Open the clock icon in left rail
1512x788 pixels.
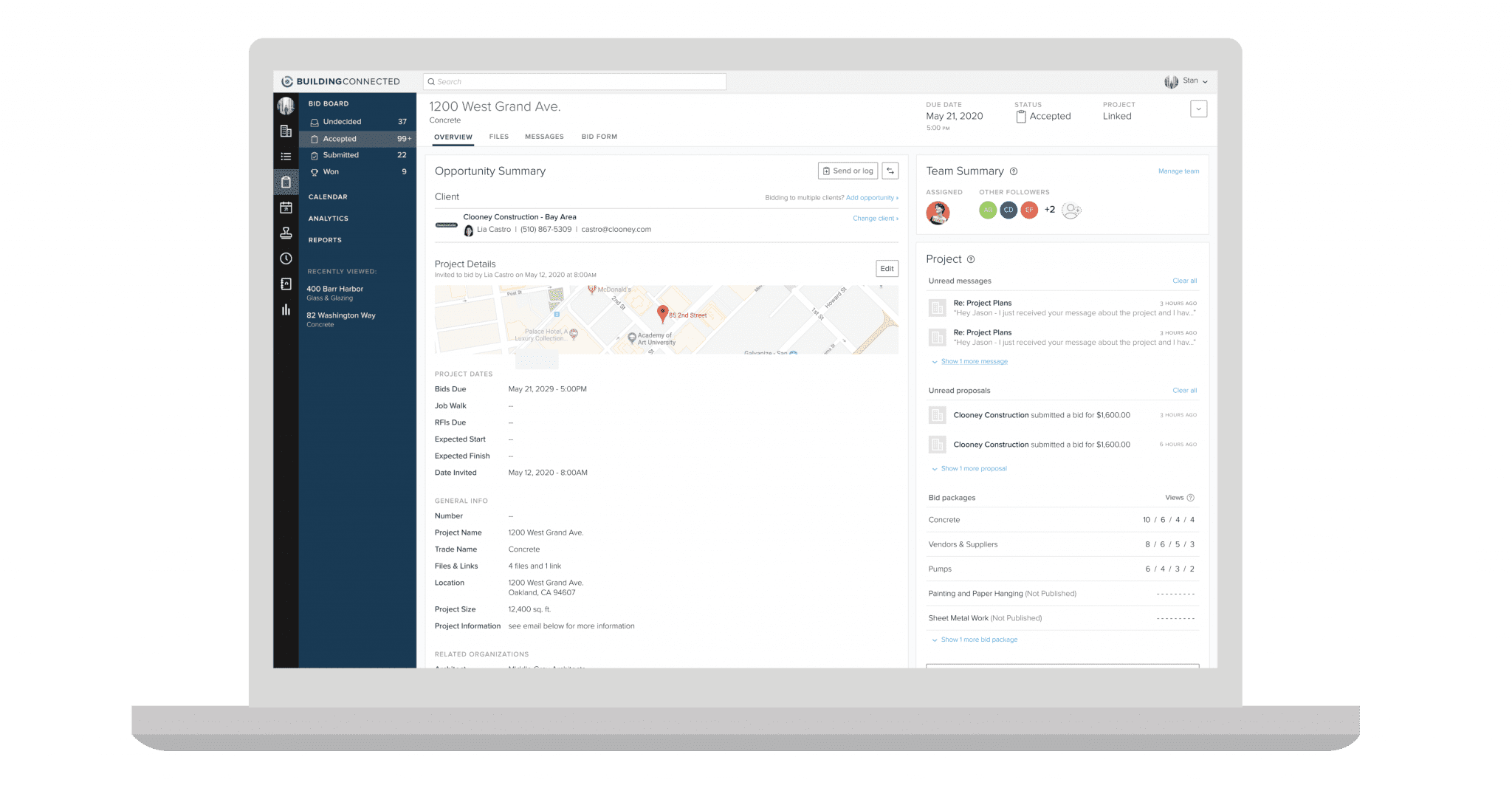pos(286,258)
